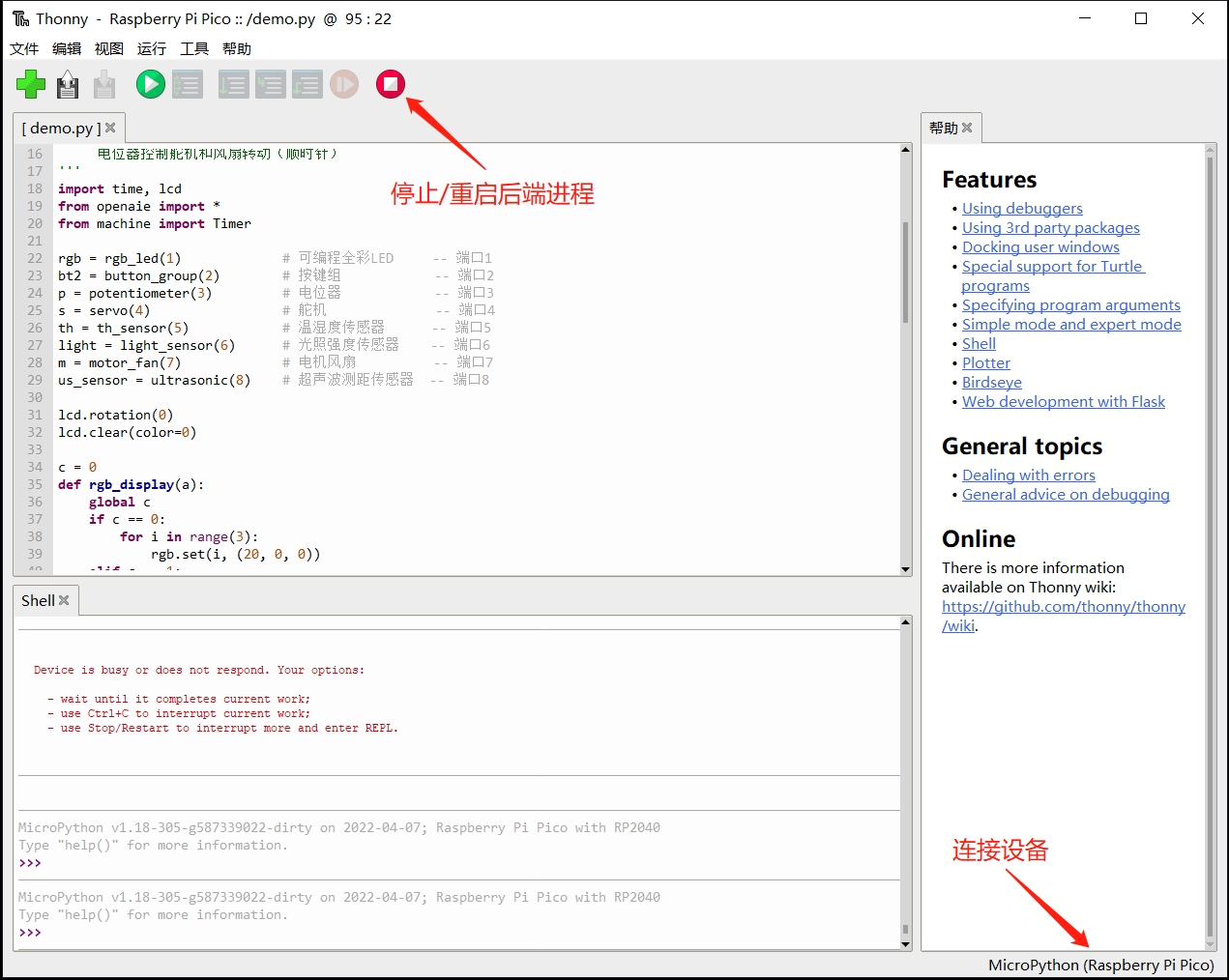Open the Using debuggers help link
The height and width of the screenshot is (980, 1229).
point(1022,208)
